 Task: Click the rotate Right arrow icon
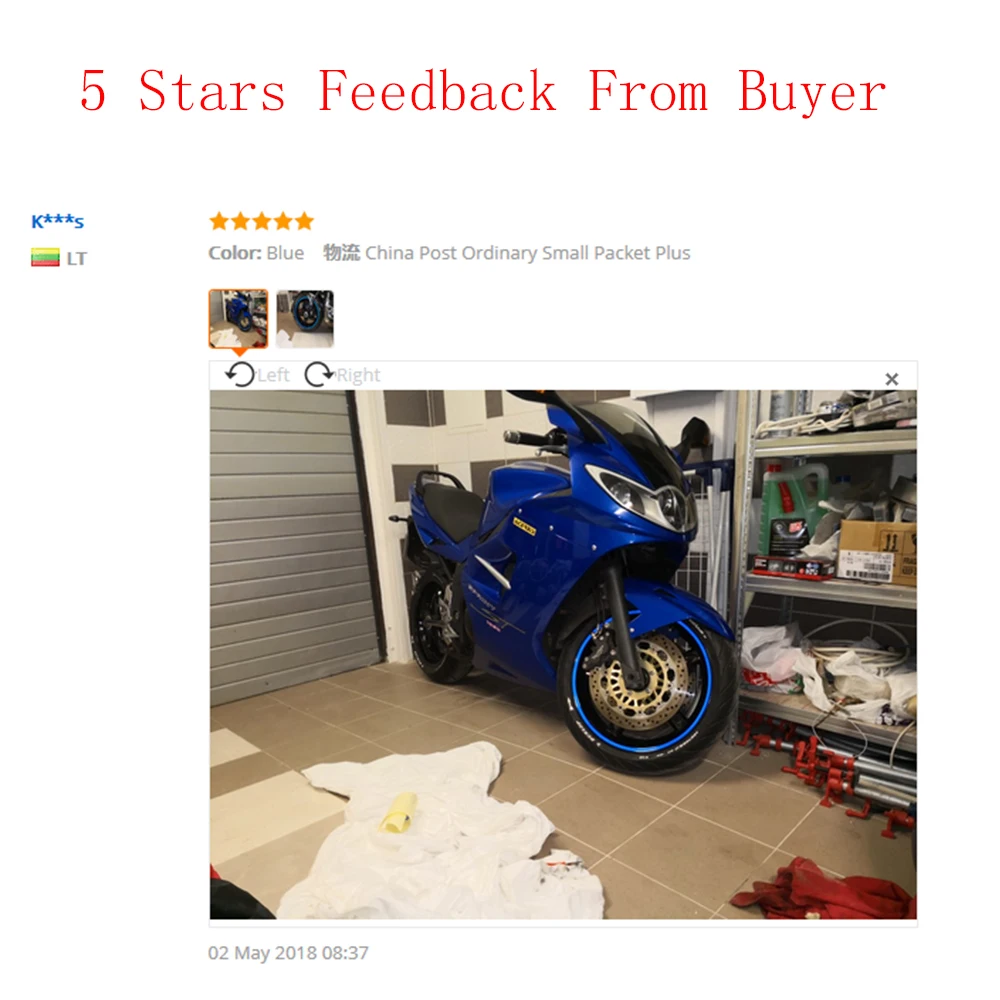[x=319, y=374]
